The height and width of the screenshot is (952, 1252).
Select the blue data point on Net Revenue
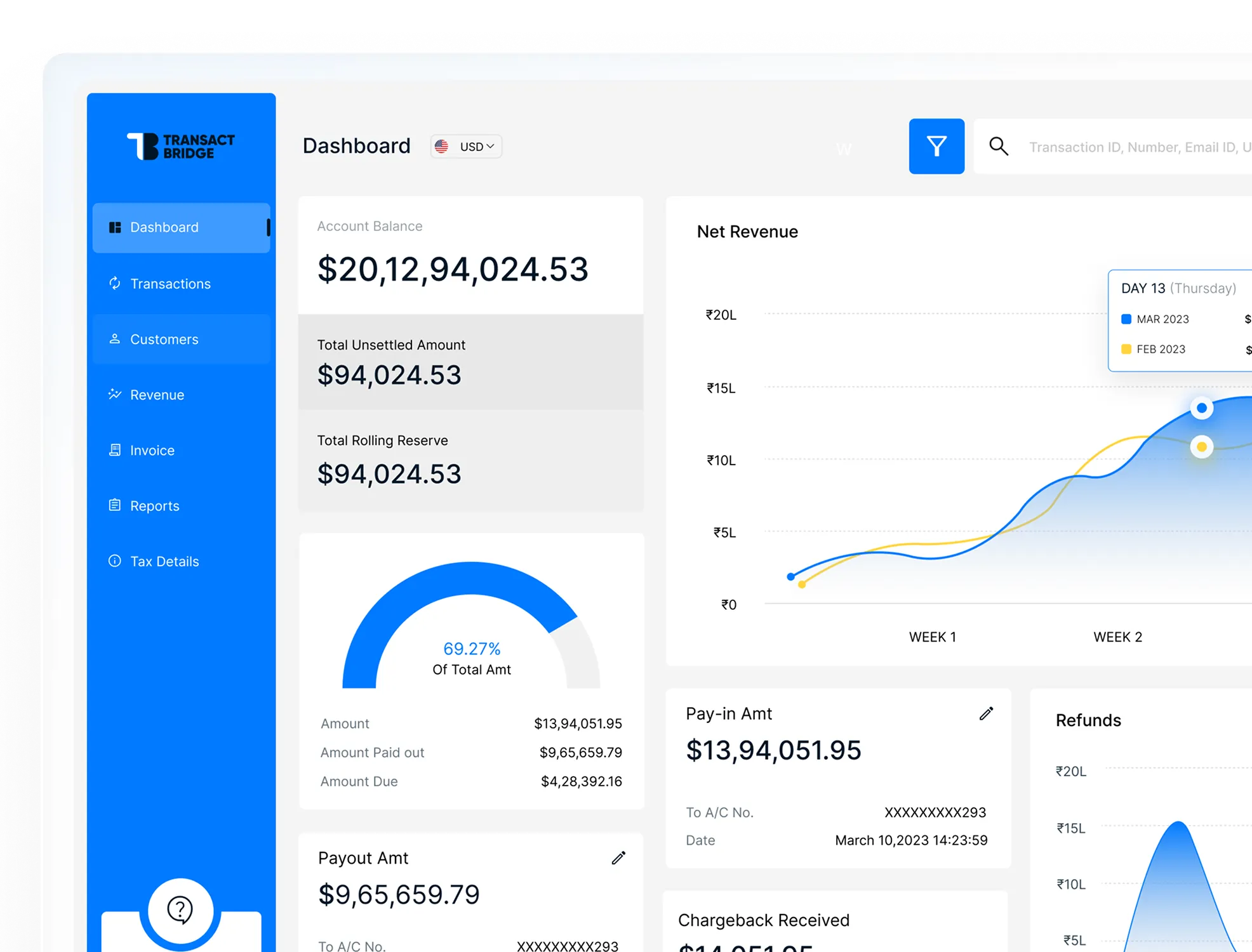1202,408
